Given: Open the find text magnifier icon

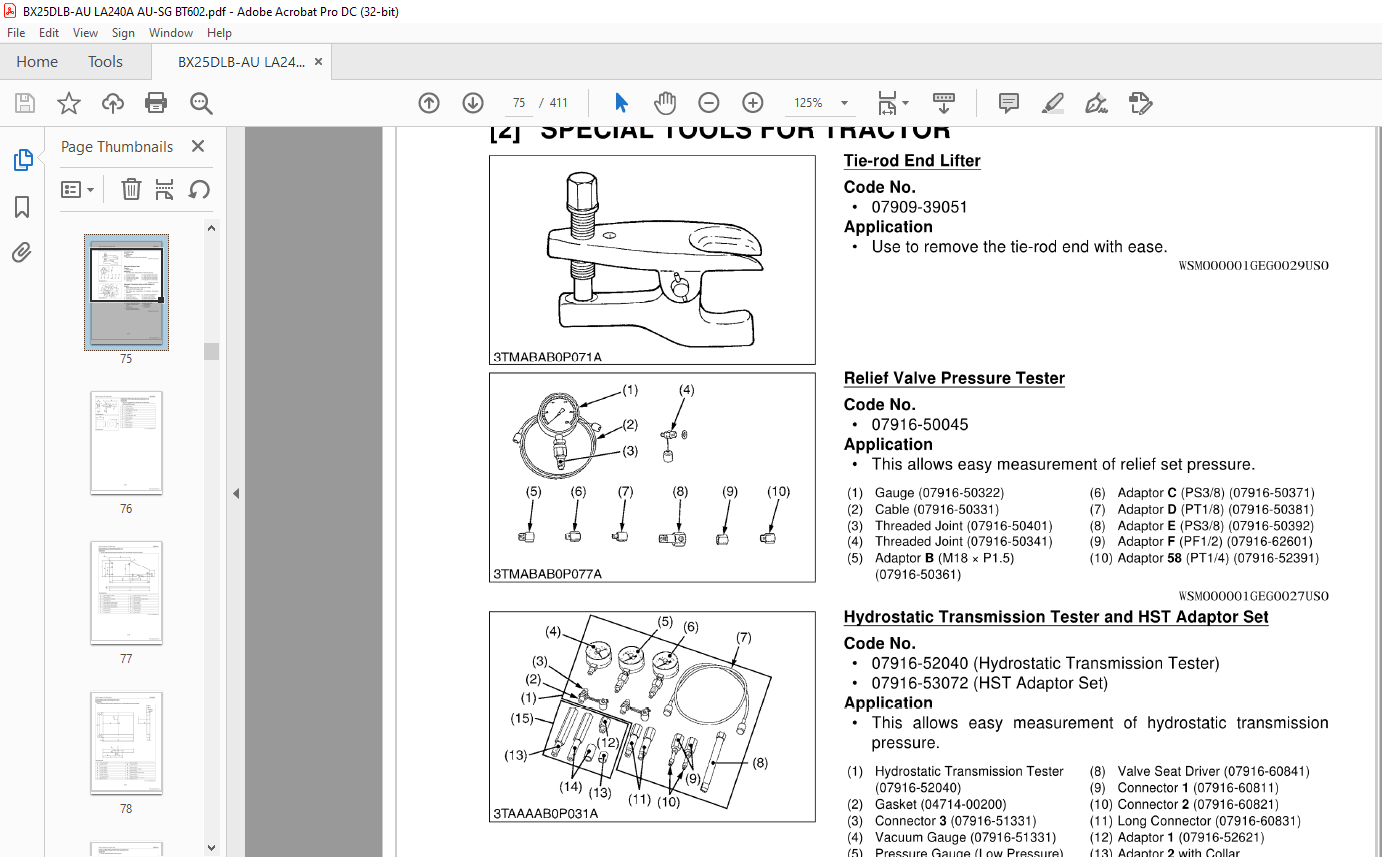Looking at the screenshot, I should pos(201,103).
